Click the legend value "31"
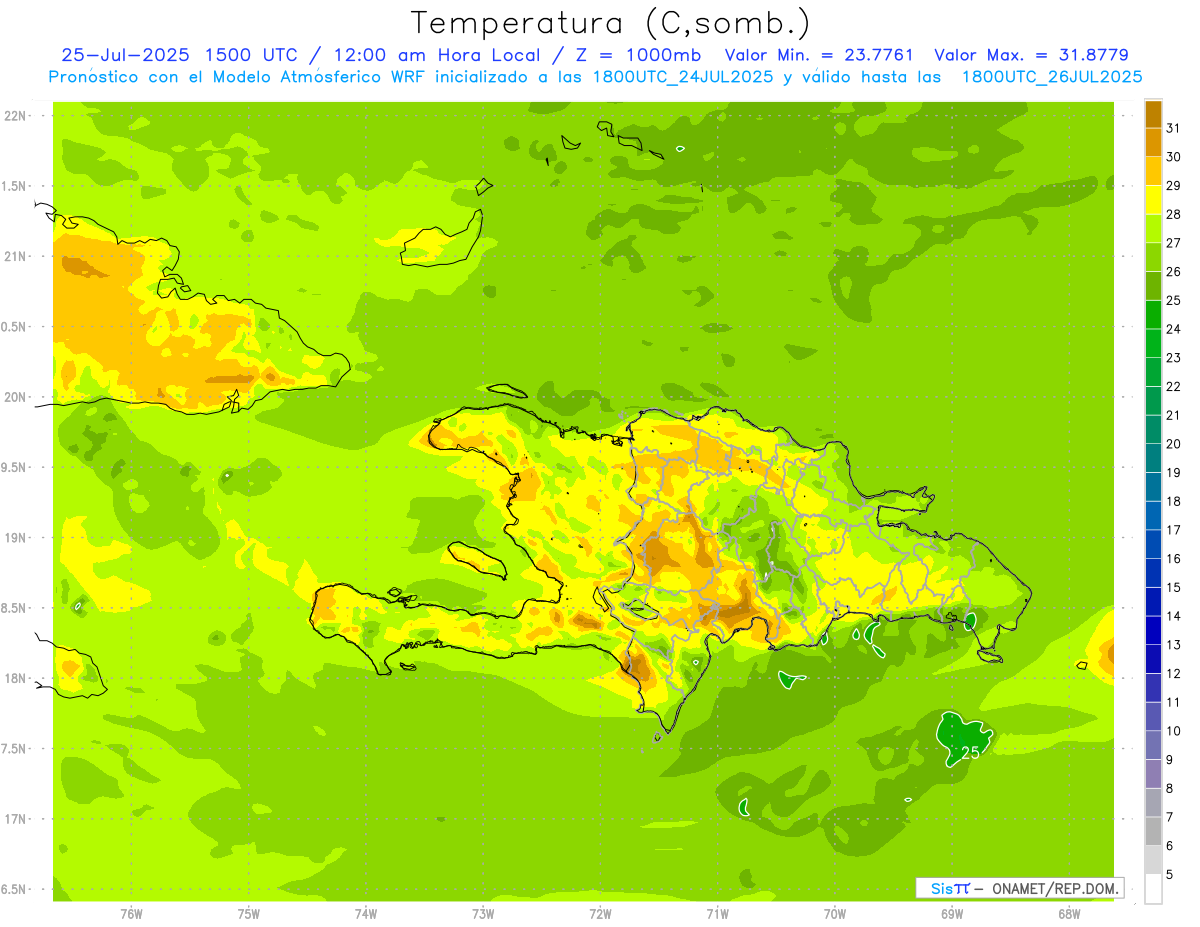 pyautogui.click(x=1173, y=128)
